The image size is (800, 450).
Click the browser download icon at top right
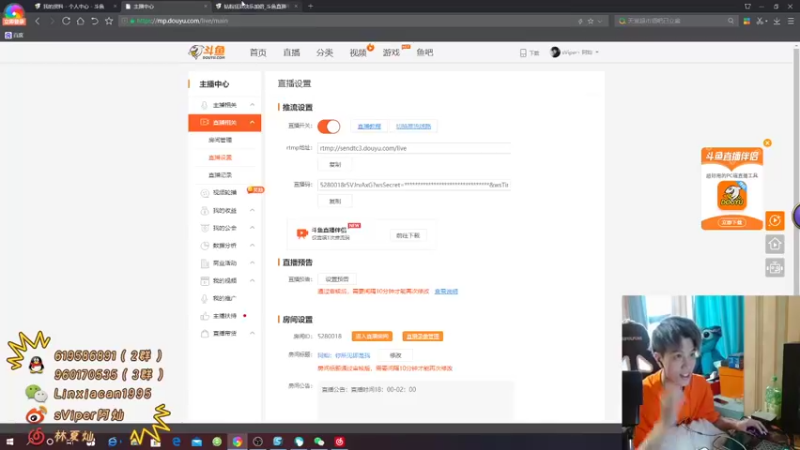tap(777, 21)
